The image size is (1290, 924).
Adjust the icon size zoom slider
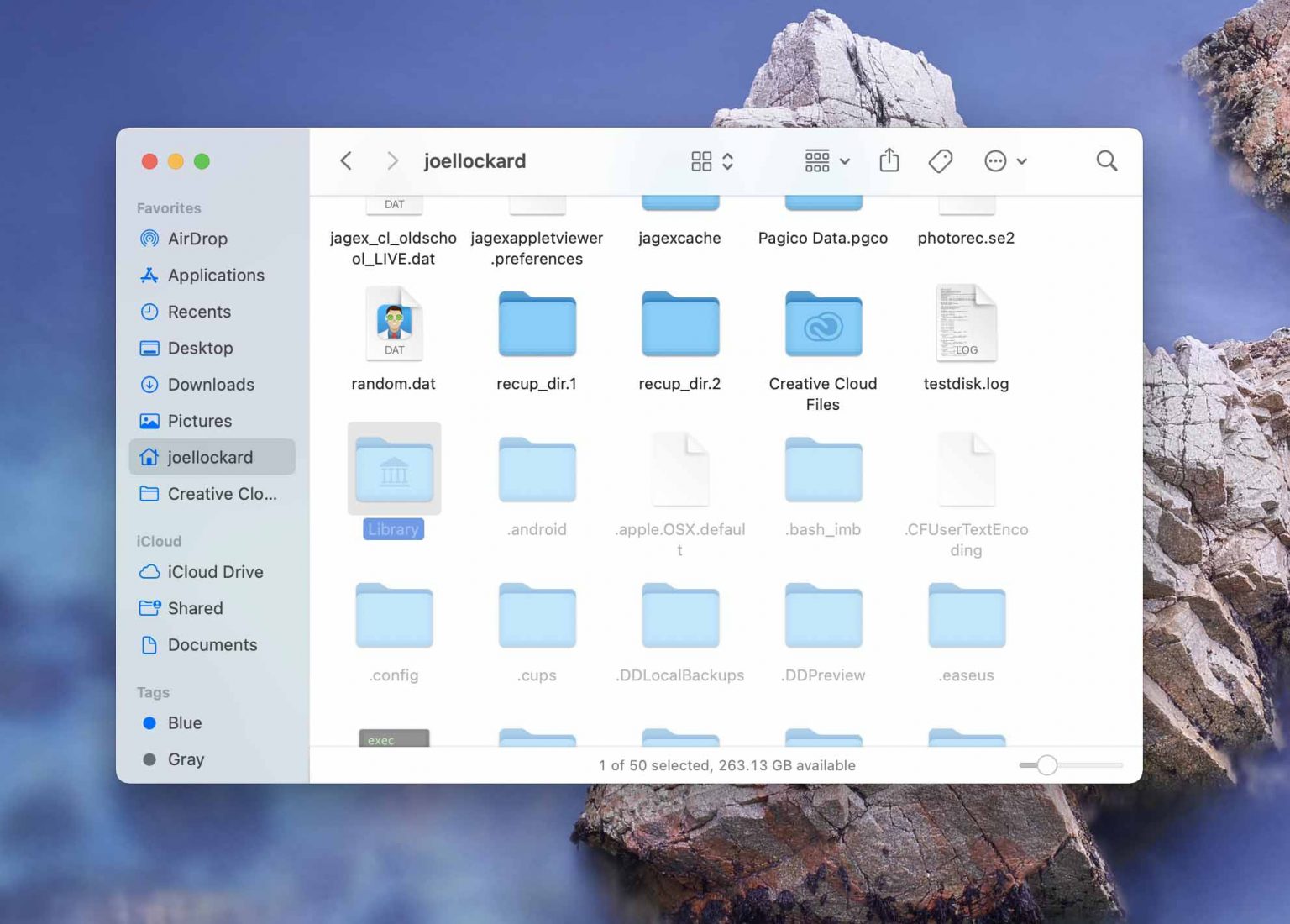1046,765
